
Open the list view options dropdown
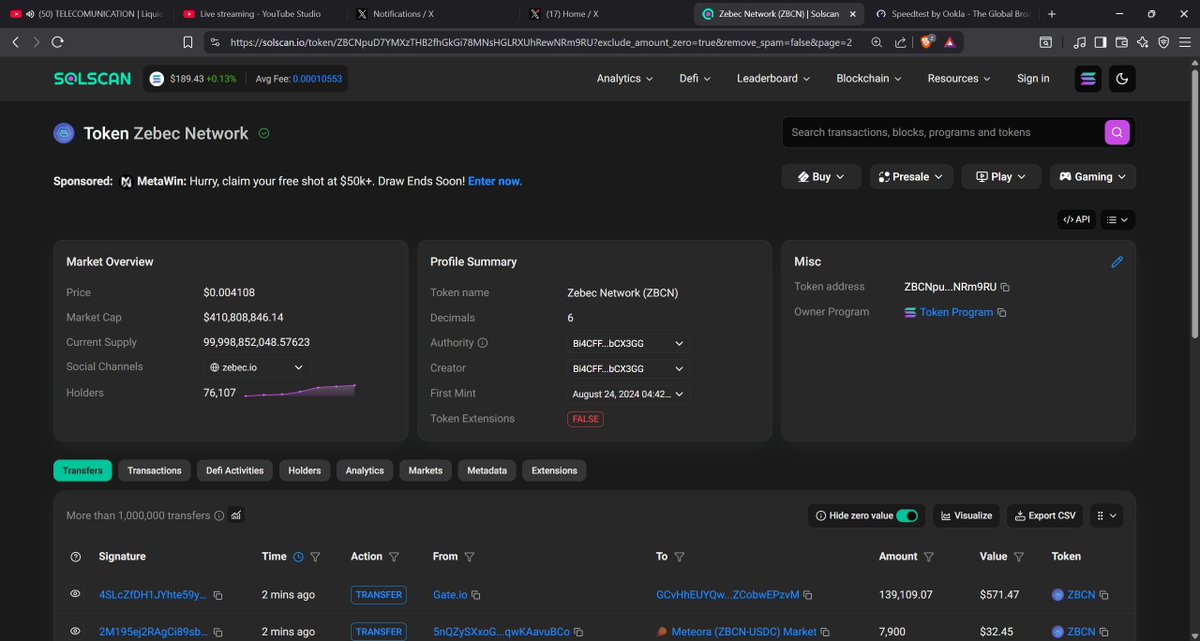[x=1118, y=220]
